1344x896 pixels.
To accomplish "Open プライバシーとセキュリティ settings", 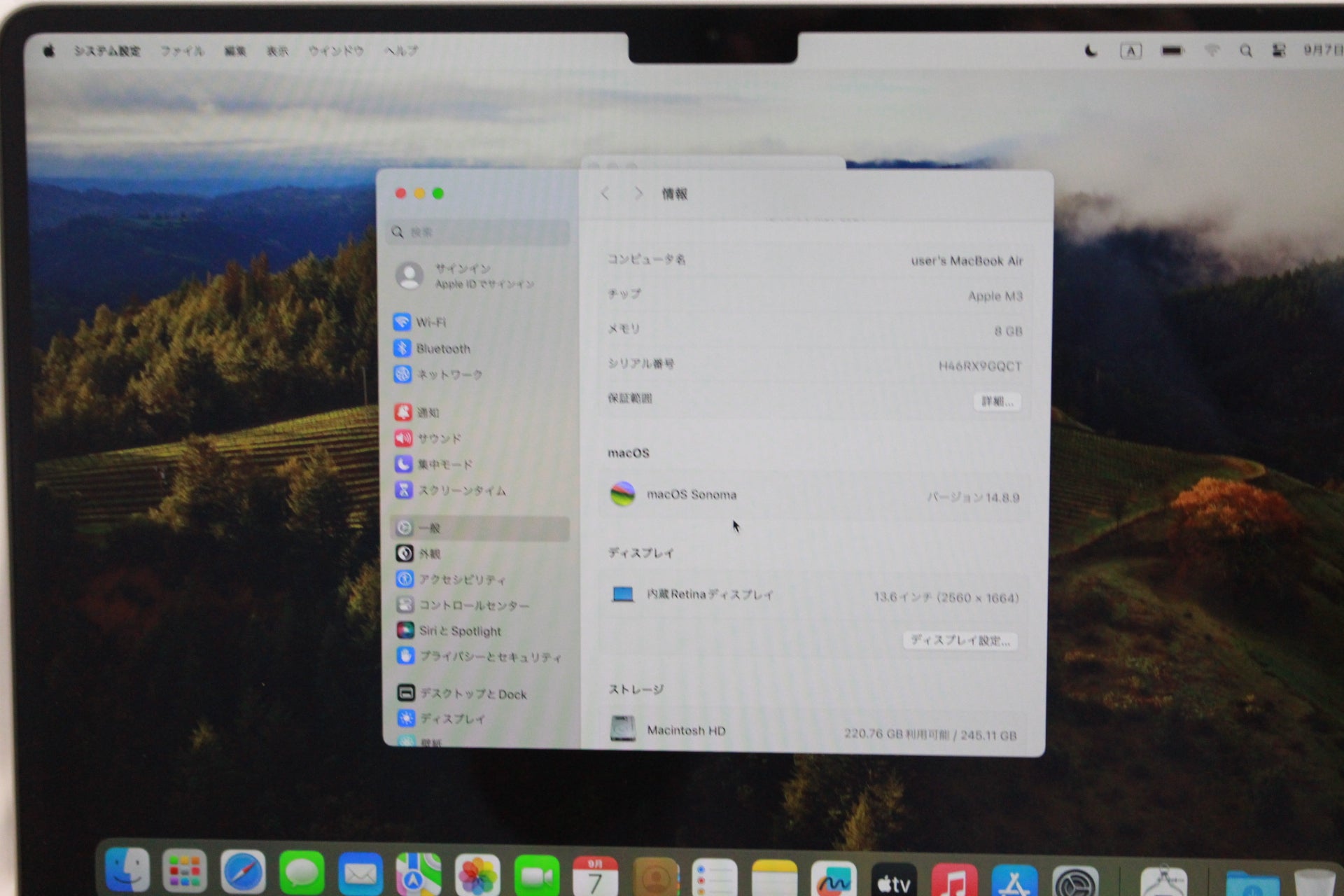I will coord(480,657).
